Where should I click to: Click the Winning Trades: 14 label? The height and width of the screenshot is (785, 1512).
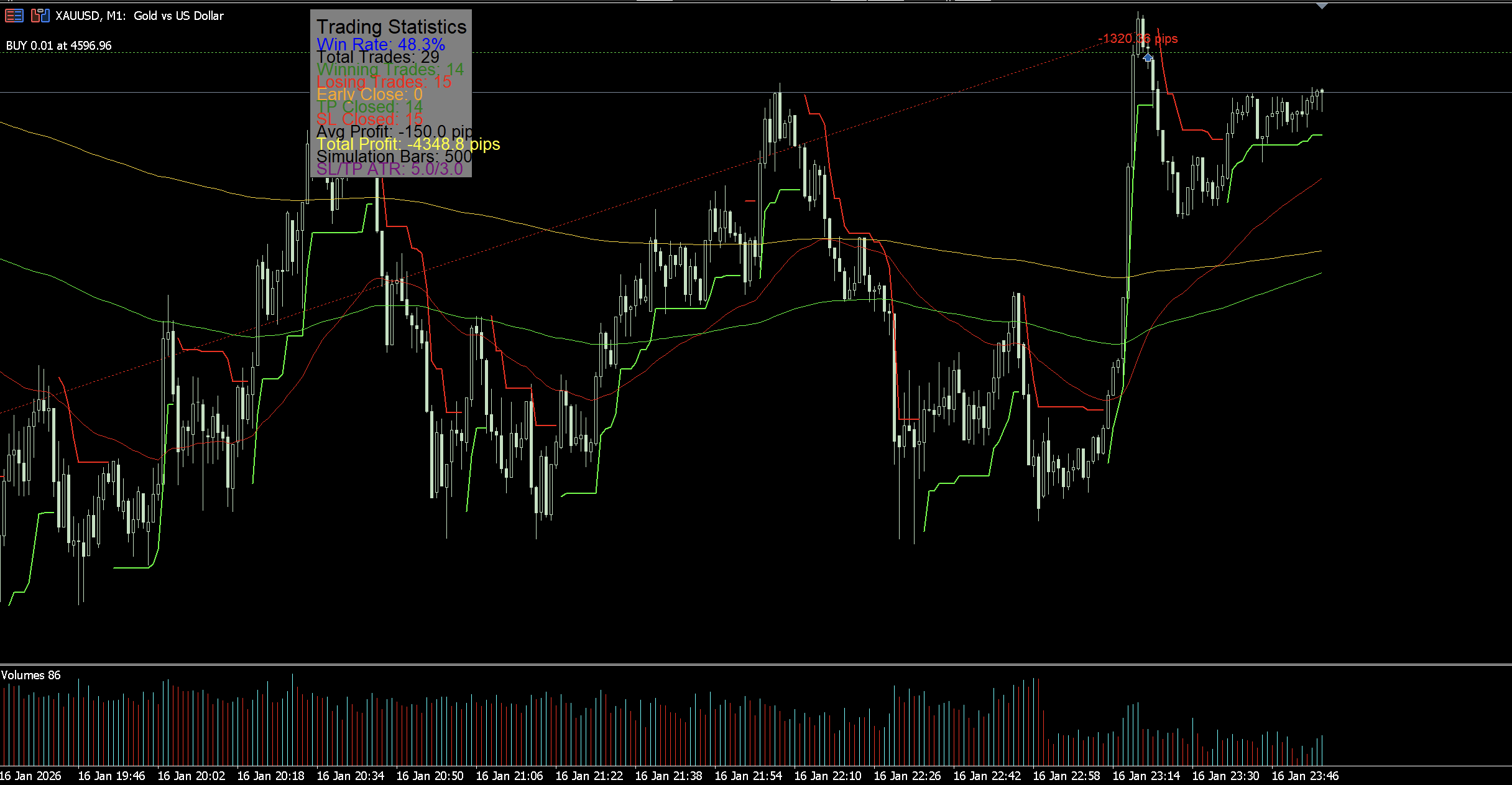390,70
